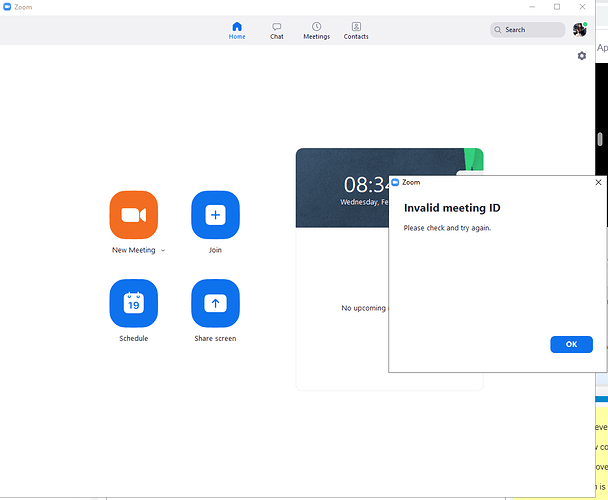Close the Invalid meeting ID dialog
The width and height of the screenshot is (608, 500).
click(x=598, y=182)
